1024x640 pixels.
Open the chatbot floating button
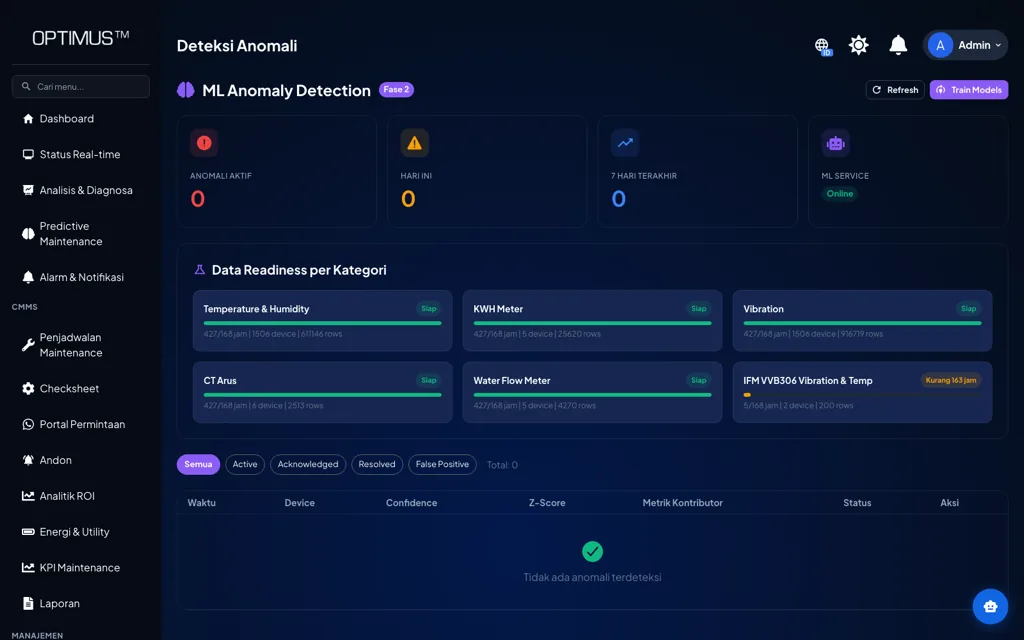click(x=990, y=606)
